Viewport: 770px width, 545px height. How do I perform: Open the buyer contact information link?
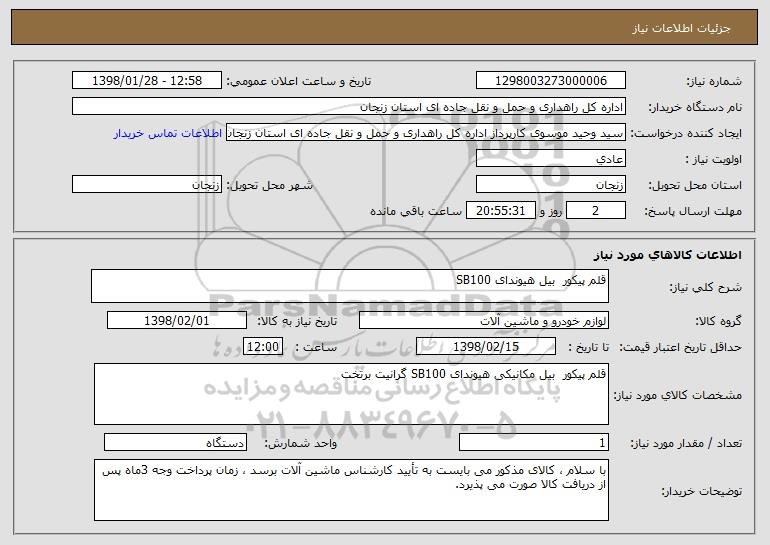167,134
